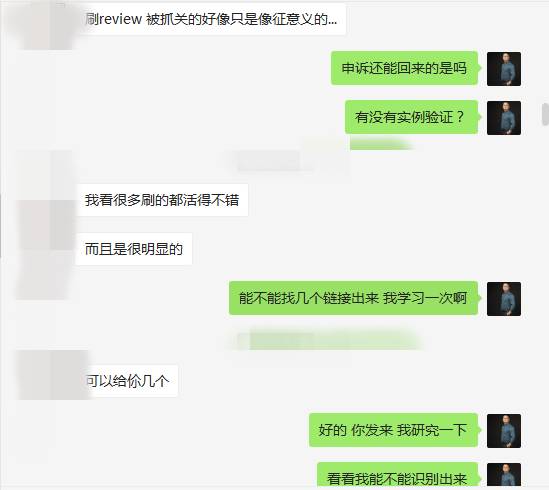
Task: Open profile avatar next to "有没有实例验证？"
Action: click(504, 118)
